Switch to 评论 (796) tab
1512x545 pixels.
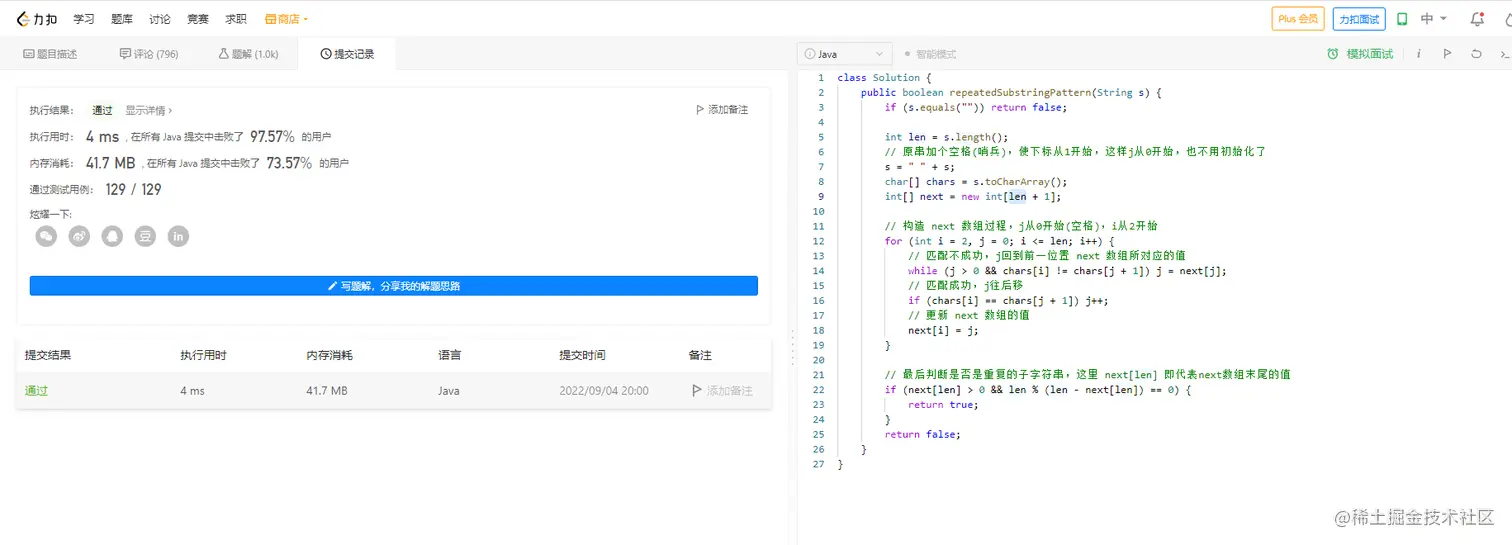tap(148, 54)
